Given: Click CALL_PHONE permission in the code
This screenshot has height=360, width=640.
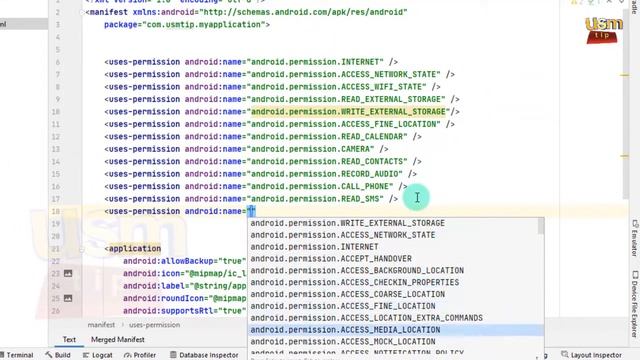Looking at the screenshot, I should click(x=365, y=187).
